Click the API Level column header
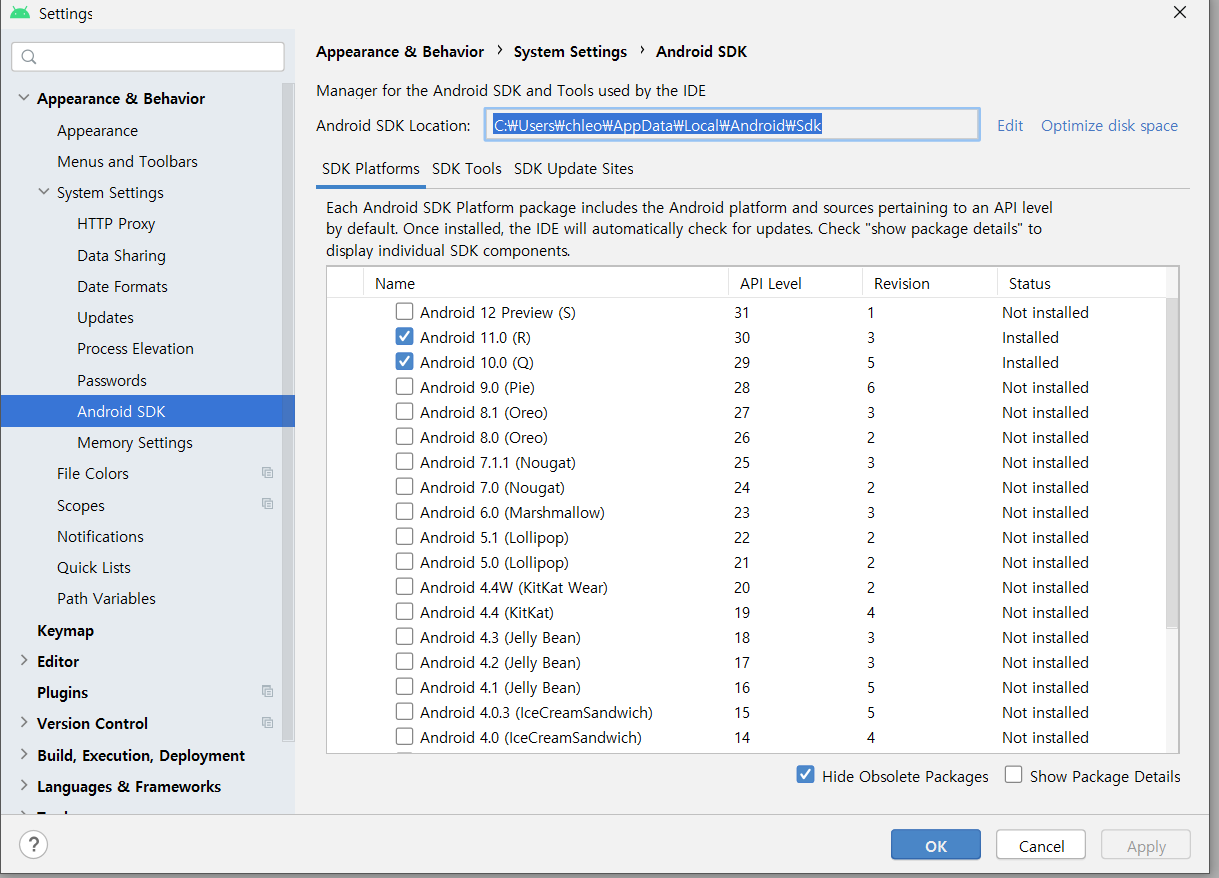The width and height of the screenshot is (1219, 878). coord(796,283)
